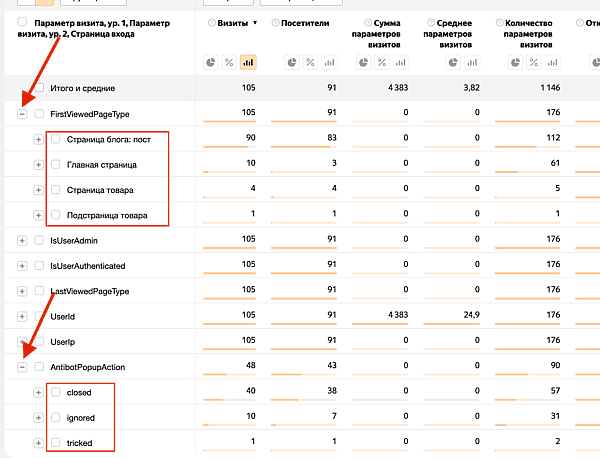Image resolution: width=600 pixels, height=458 pixels.
Task: Open help hint icon next to Визиты
Action: 212,23
